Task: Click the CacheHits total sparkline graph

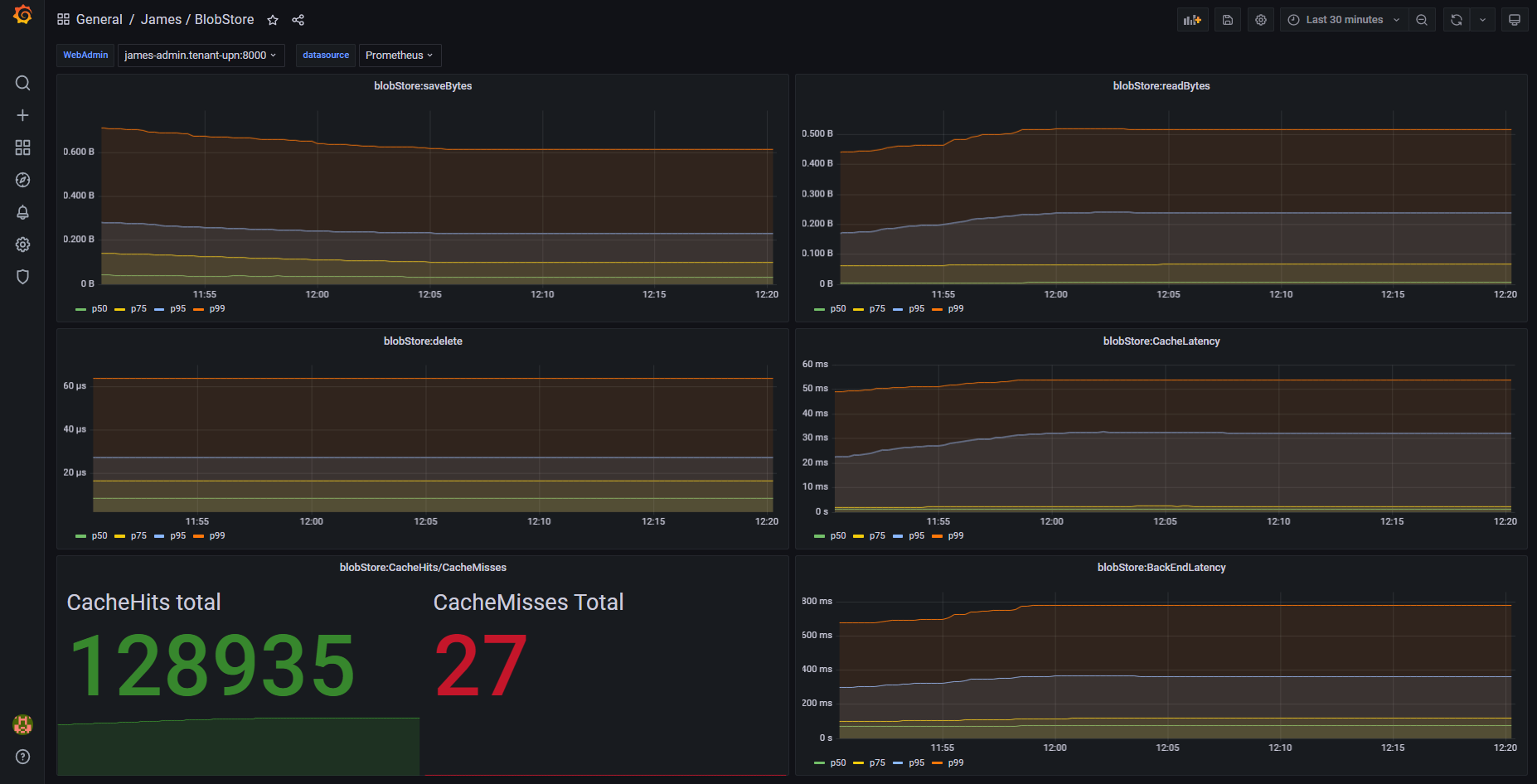Action: point(239,747)
